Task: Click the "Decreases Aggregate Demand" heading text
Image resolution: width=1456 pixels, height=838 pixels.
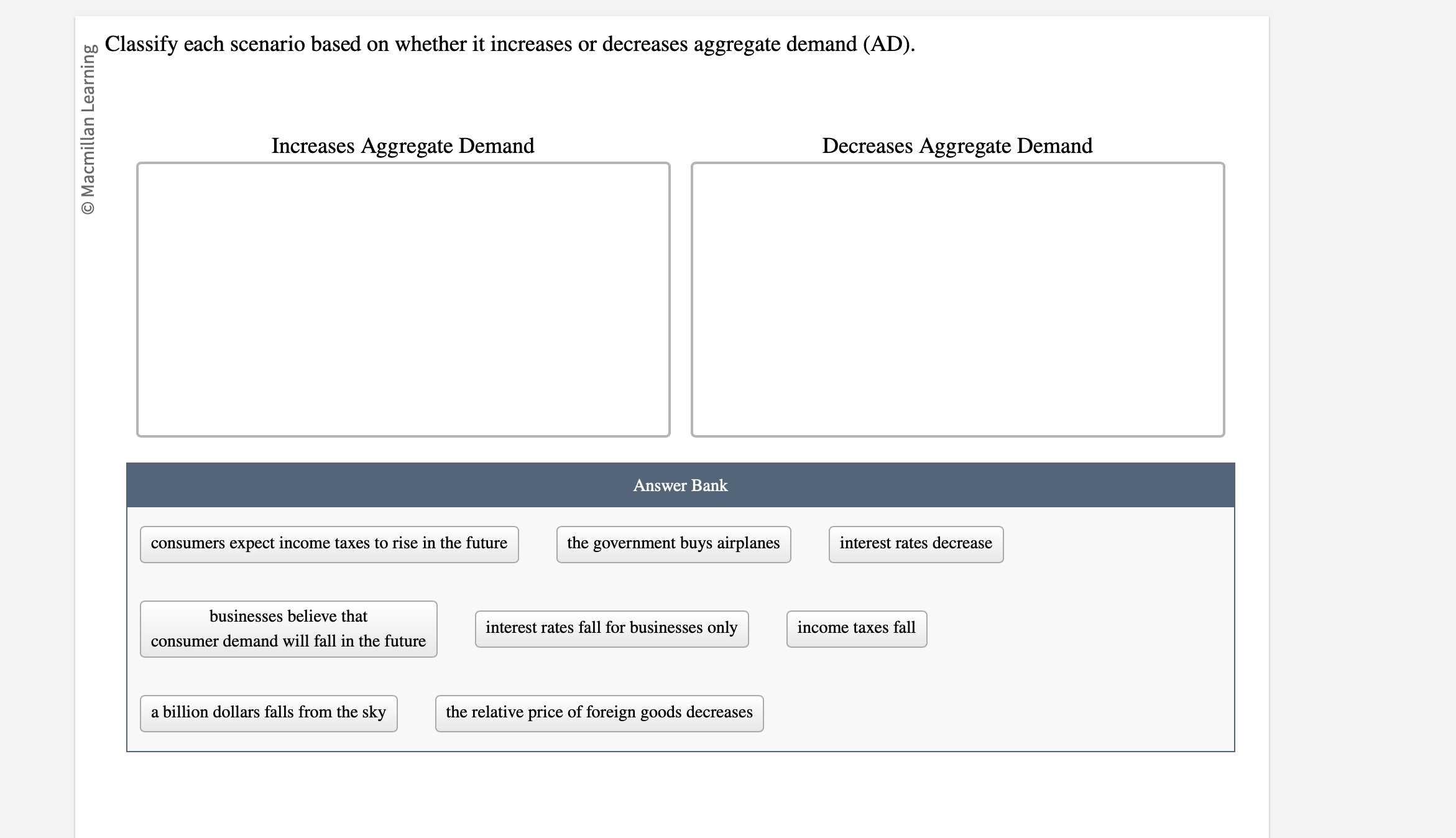Action: point(957,145)
